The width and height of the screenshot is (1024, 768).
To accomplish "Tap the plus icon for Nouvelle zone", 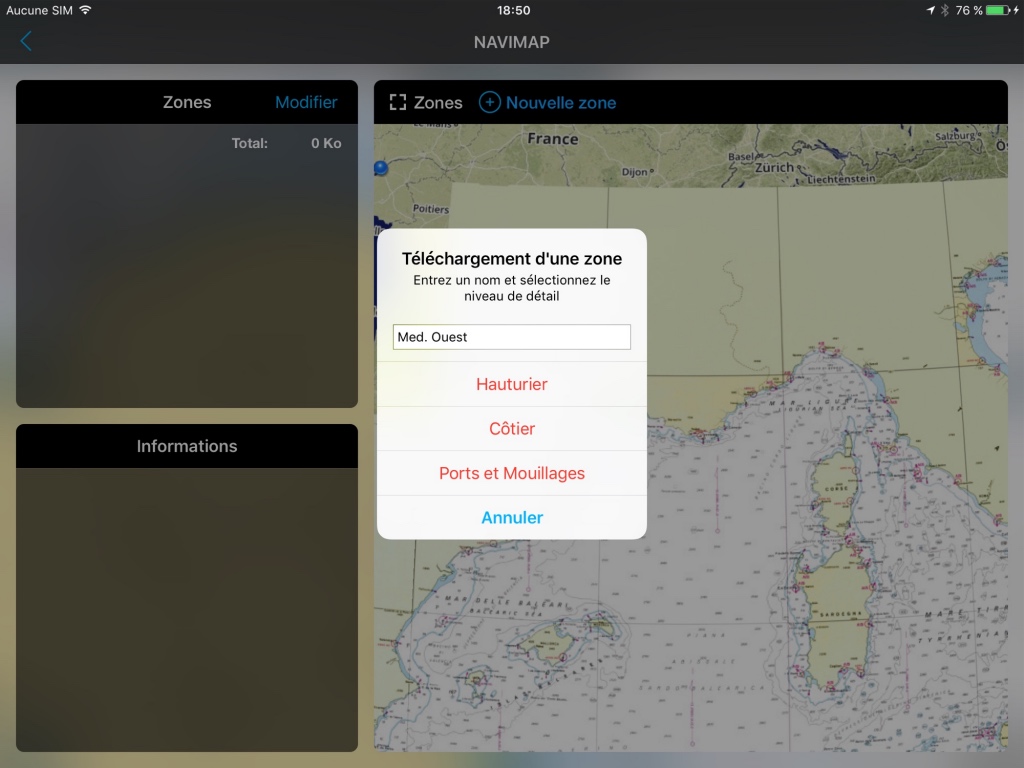I will tap(490, 103).
